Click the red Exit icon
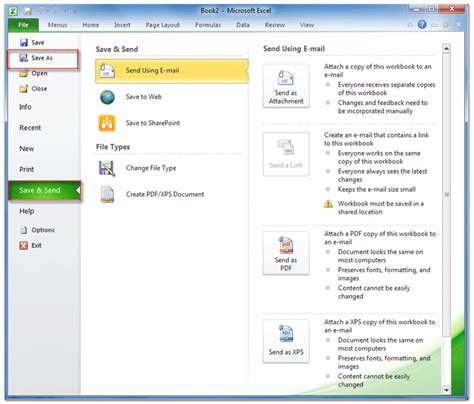 coord(24,245)
